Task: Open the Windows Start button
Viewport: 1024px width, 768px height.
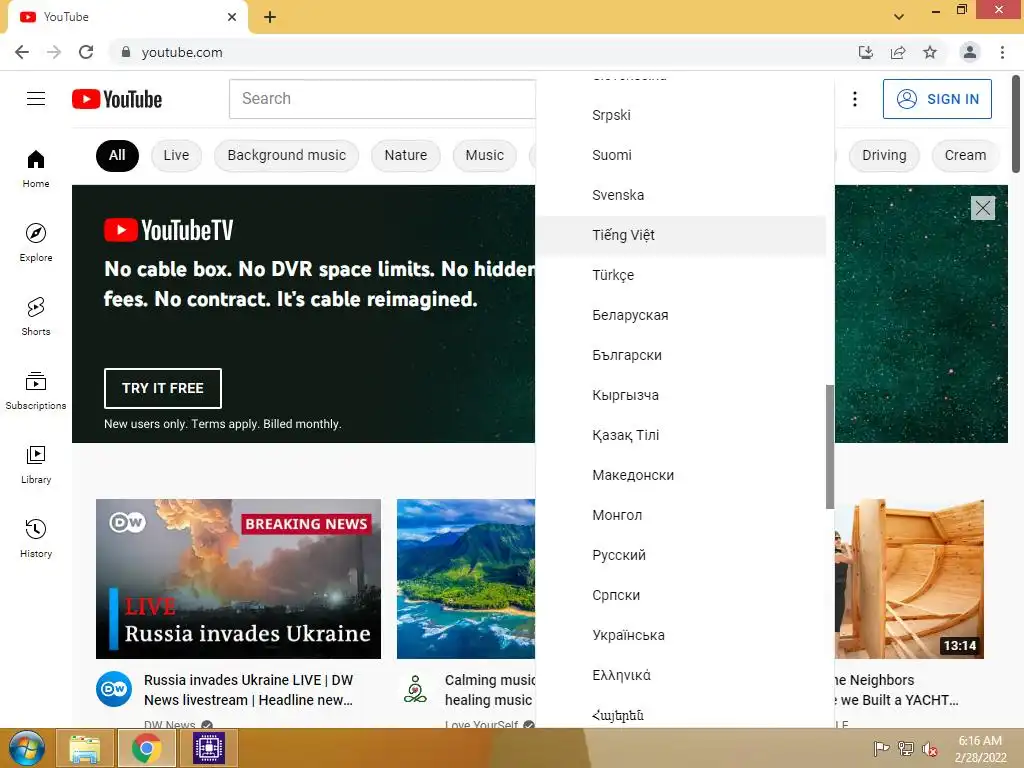Action: point(26,748)
